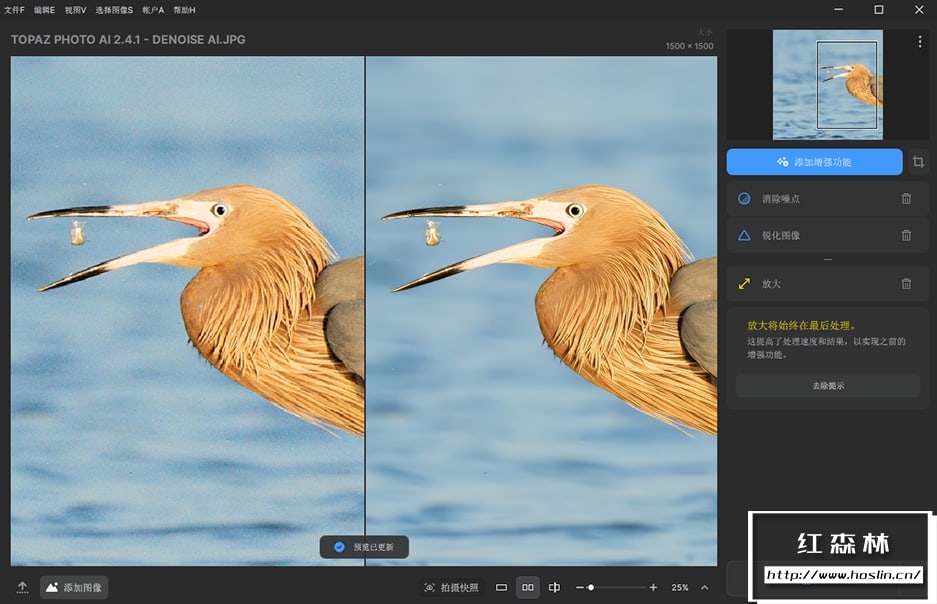Switch to split slider comparison view
Image resolution: width=937 pixels, height=604 pixels.
(554, 588)
